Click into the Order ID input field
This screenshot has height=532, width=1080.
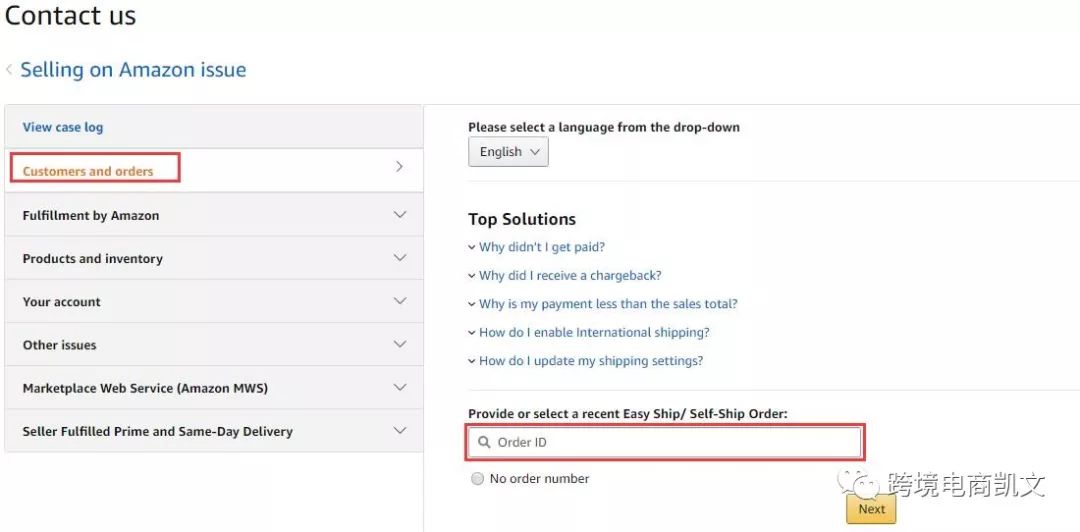point(670,442)
